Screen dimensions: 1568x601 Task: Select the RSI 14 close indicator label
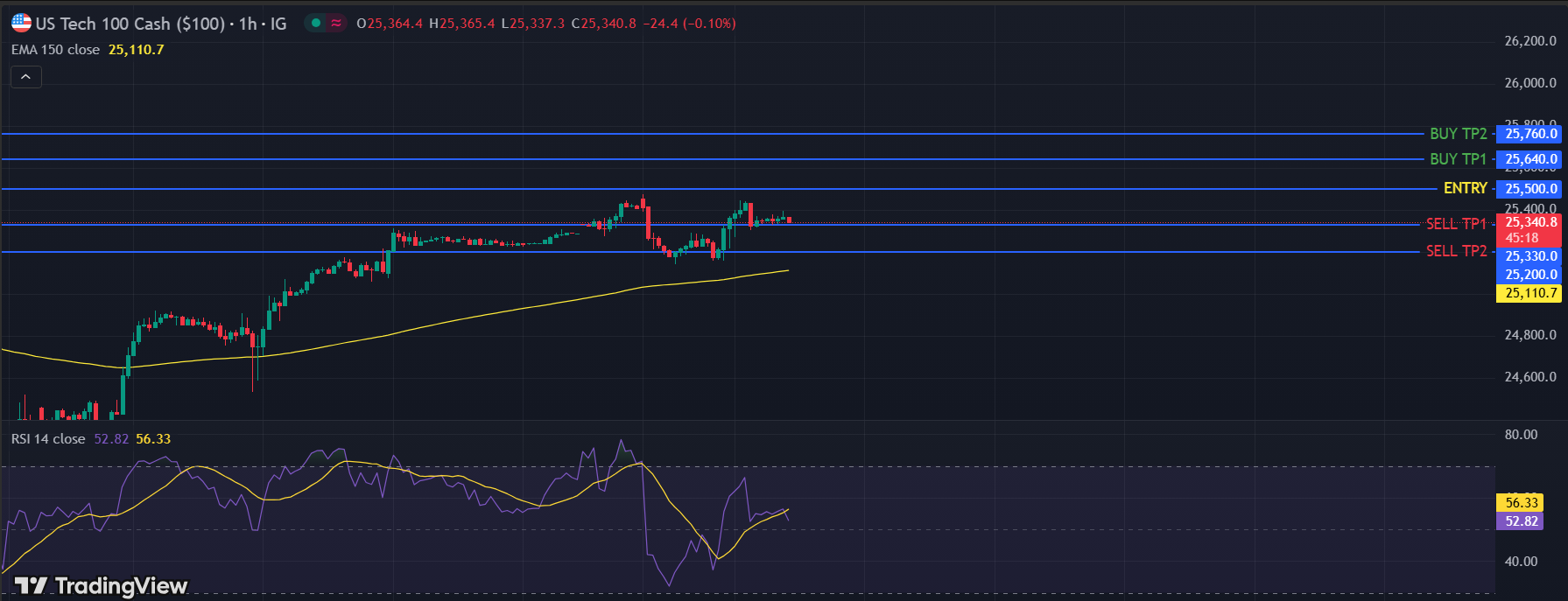click(x=48, y=439)
